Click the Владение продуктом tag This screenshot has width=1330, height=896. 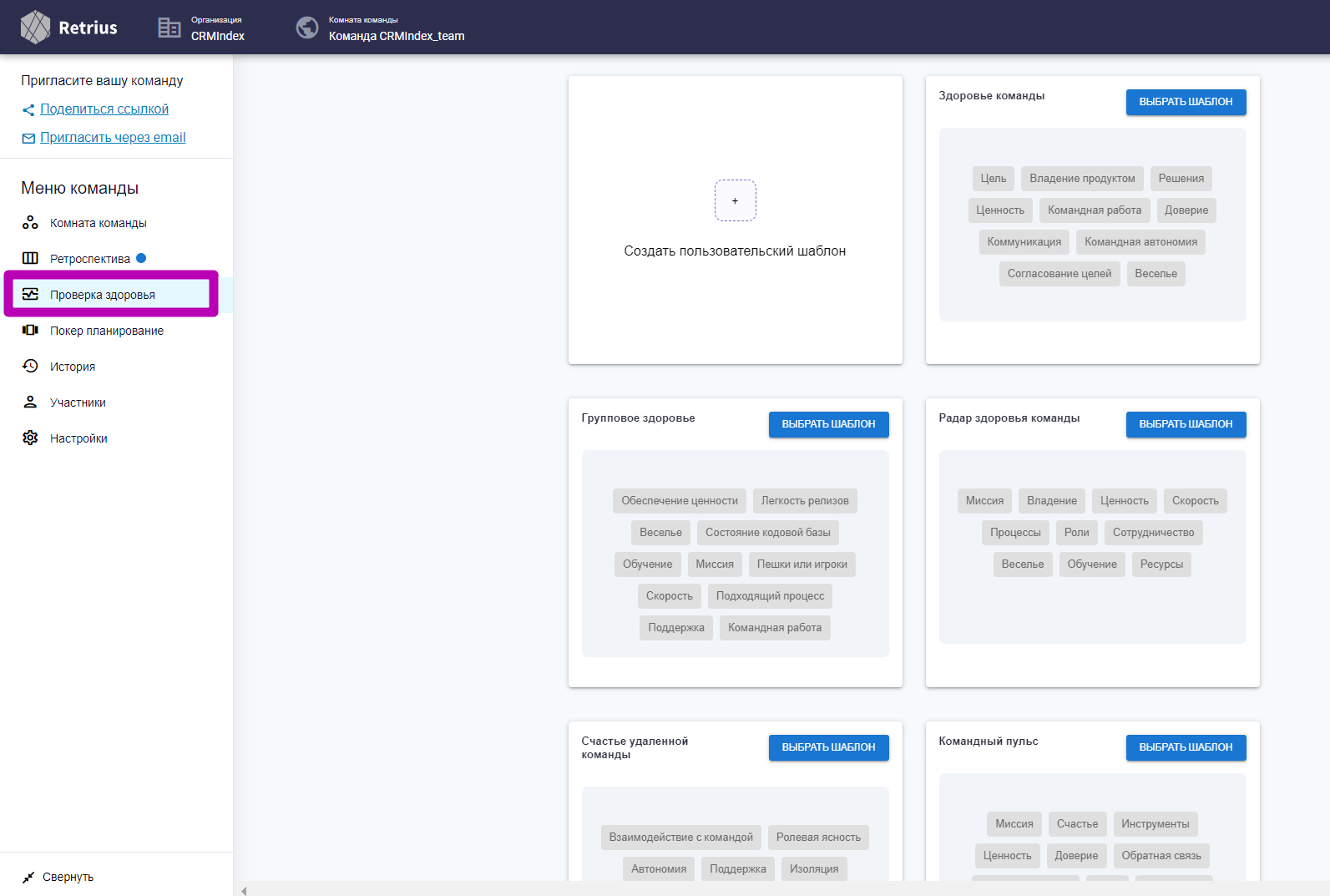(x=1082, y=179)
